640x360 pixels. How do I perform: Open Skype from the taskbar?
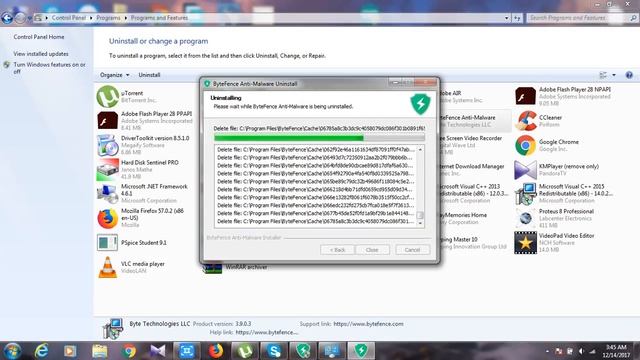click(274, 351)
